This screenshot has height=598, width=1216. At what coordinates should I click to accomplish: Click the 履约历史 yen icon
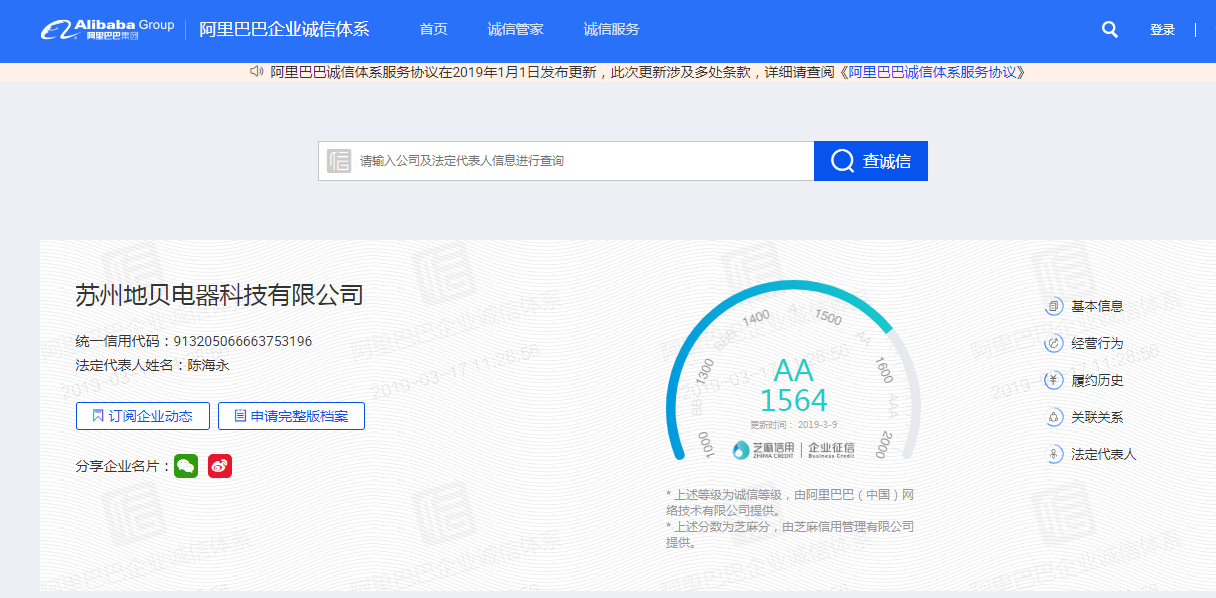click(x=1054, y=380)
